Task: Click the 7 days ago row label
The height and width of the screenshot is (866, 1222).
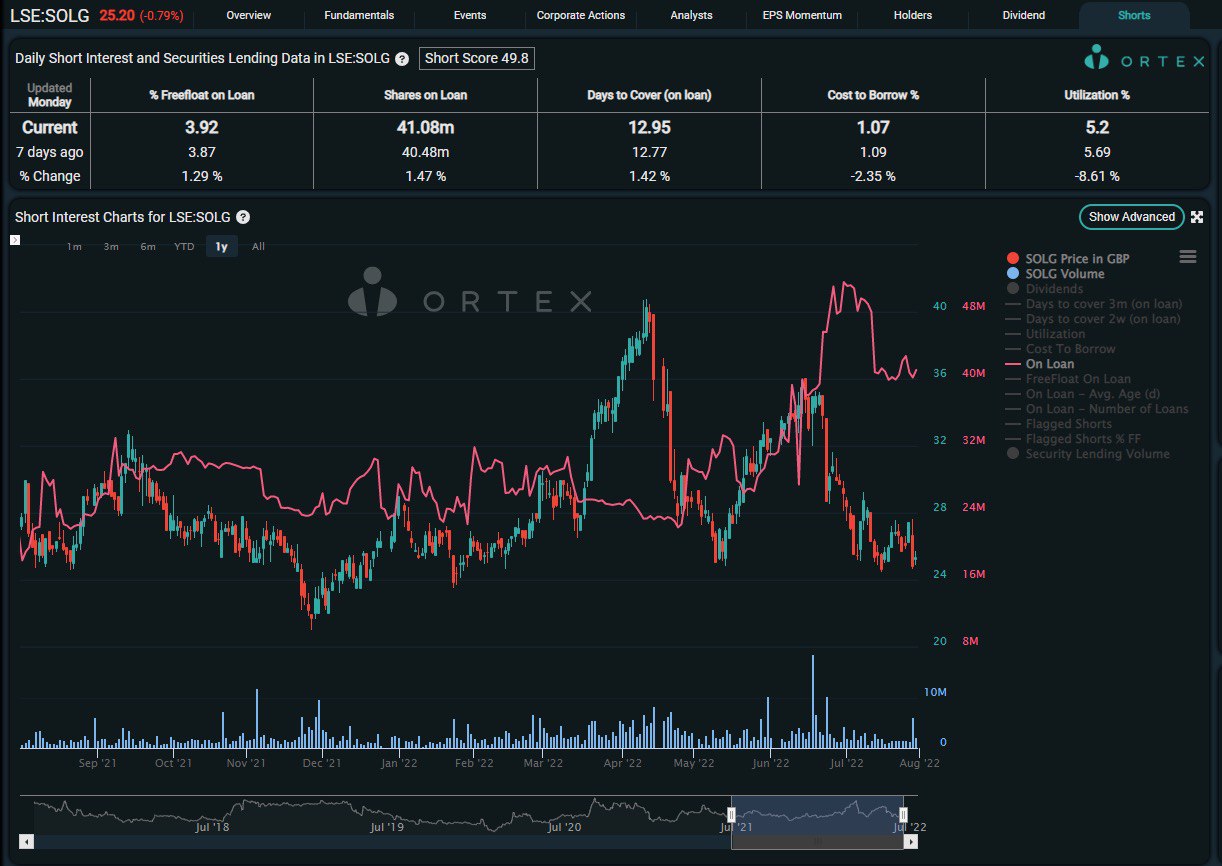Action: click(x=50, y=152)
